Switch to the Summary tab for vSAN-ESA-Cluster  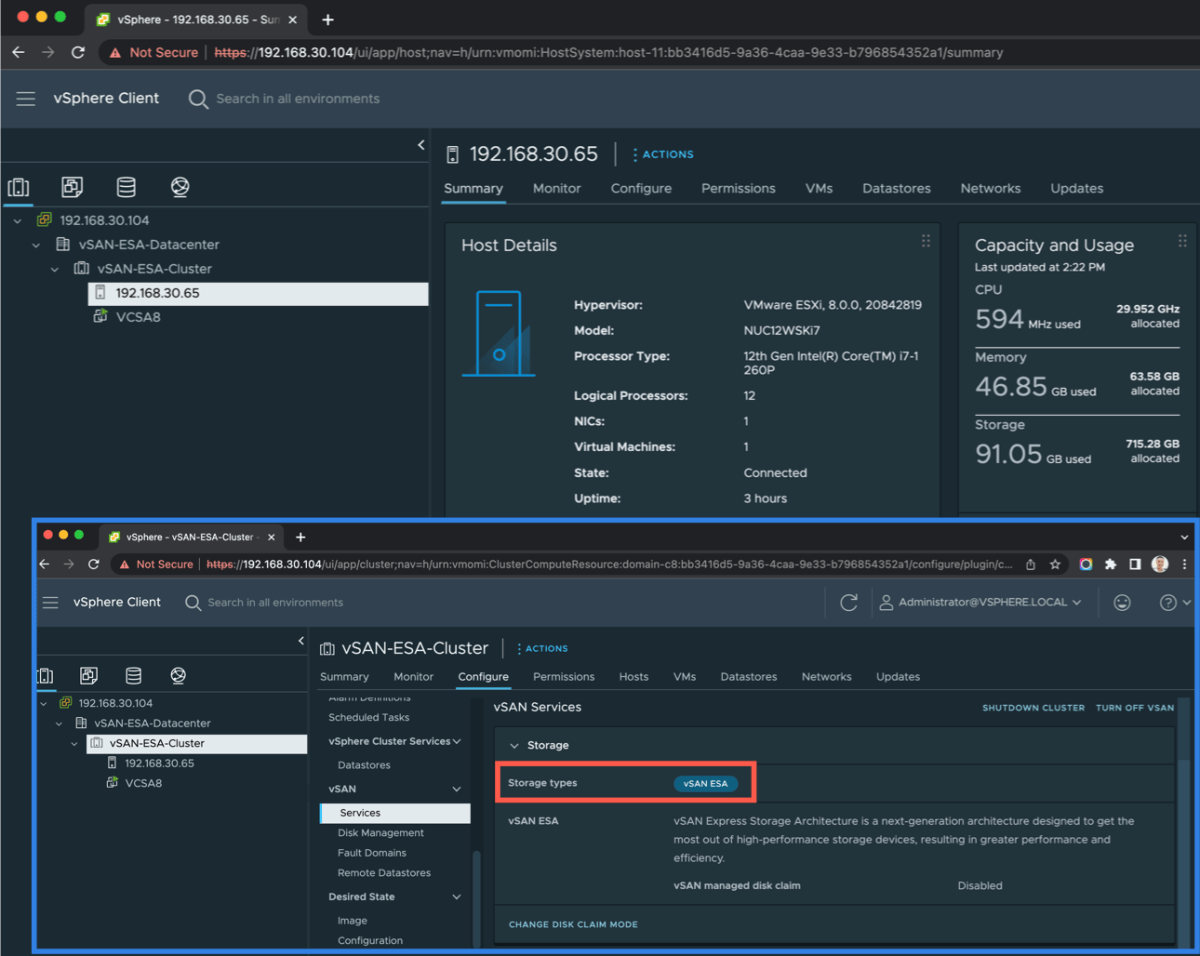click(344, 676)
